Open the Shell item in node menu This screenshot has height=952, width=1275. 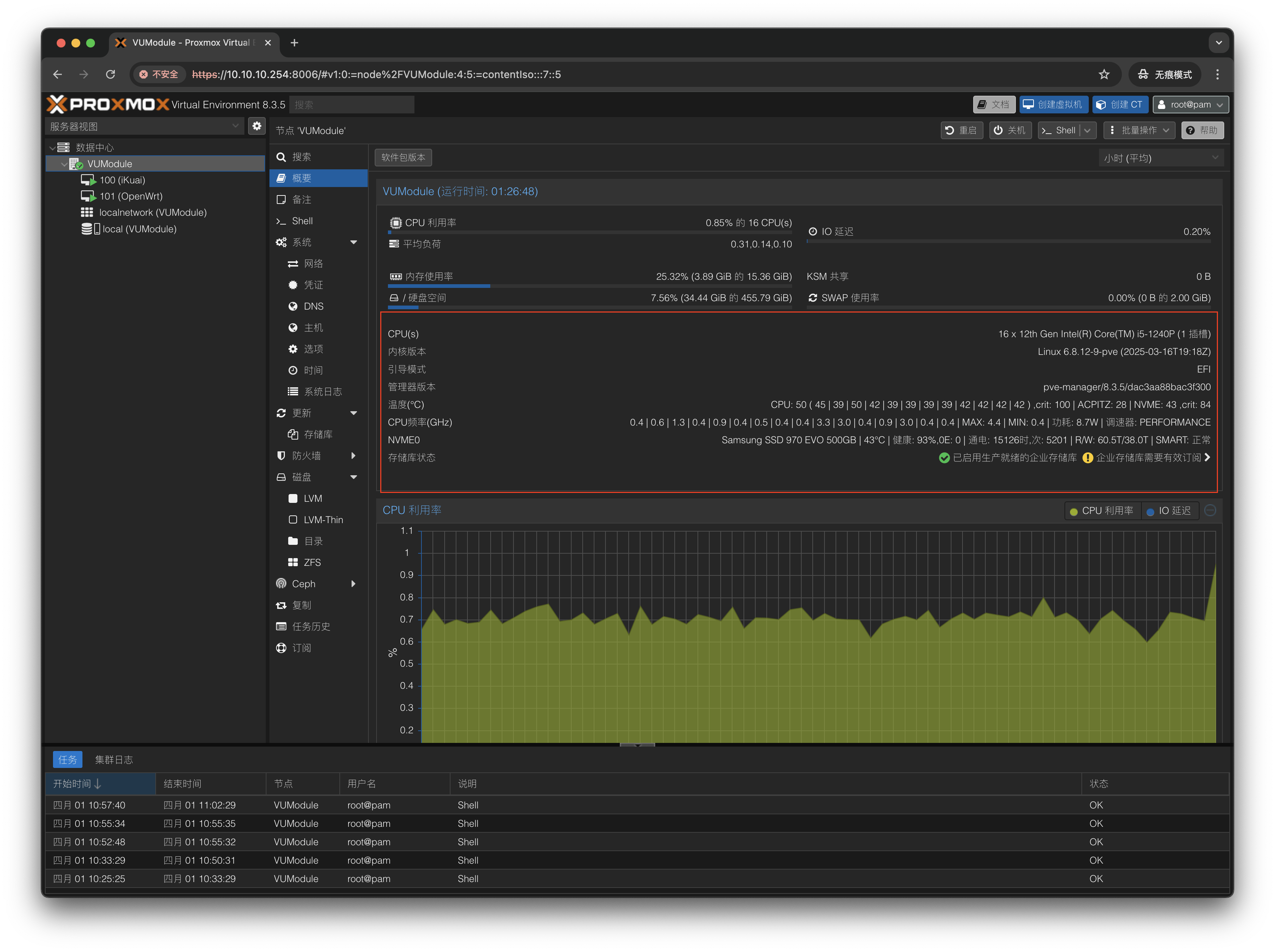tap(302, 221)
